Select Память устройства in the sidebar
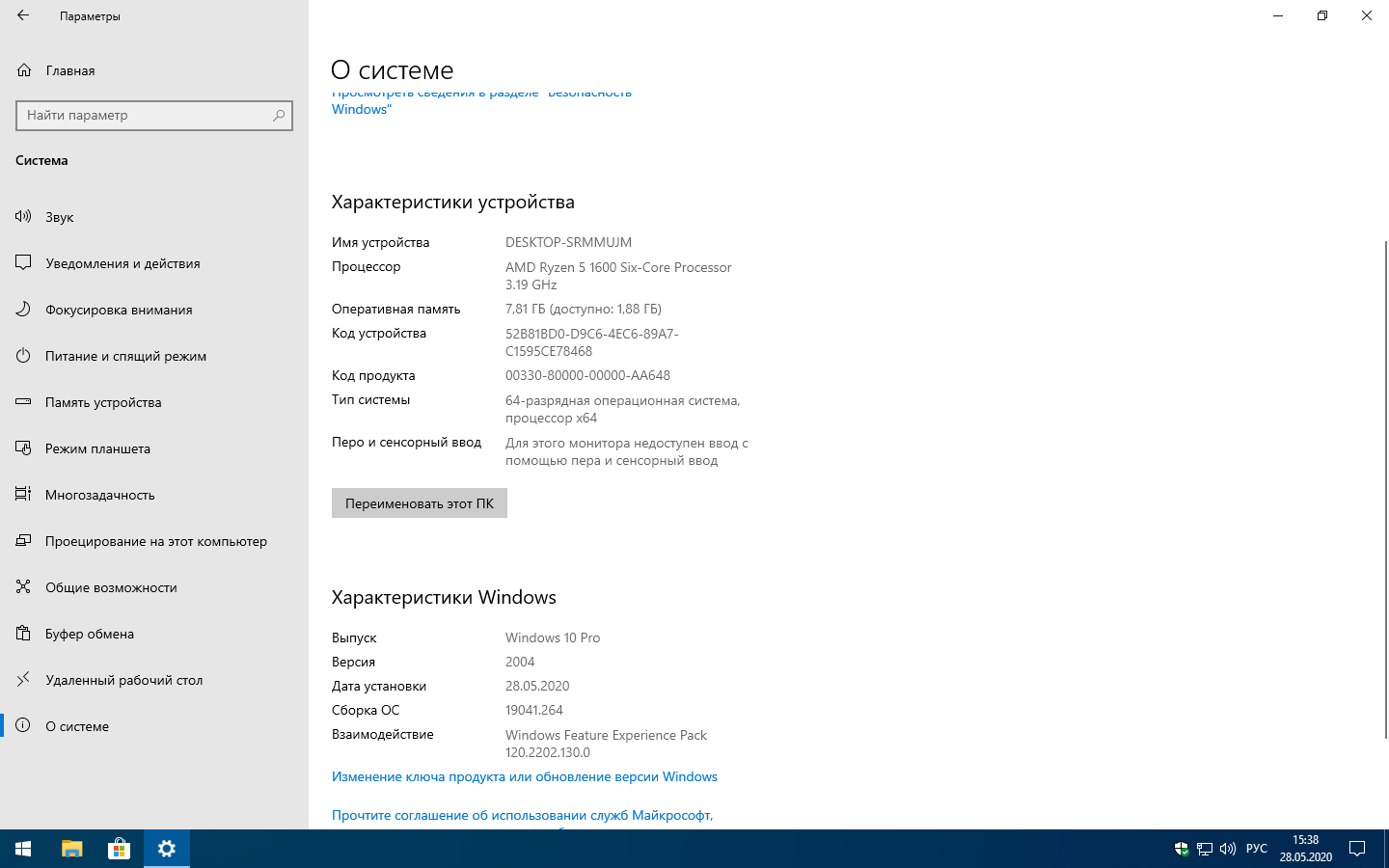The width and height of the screenshot is (1389, 868). tap(154, 402)
